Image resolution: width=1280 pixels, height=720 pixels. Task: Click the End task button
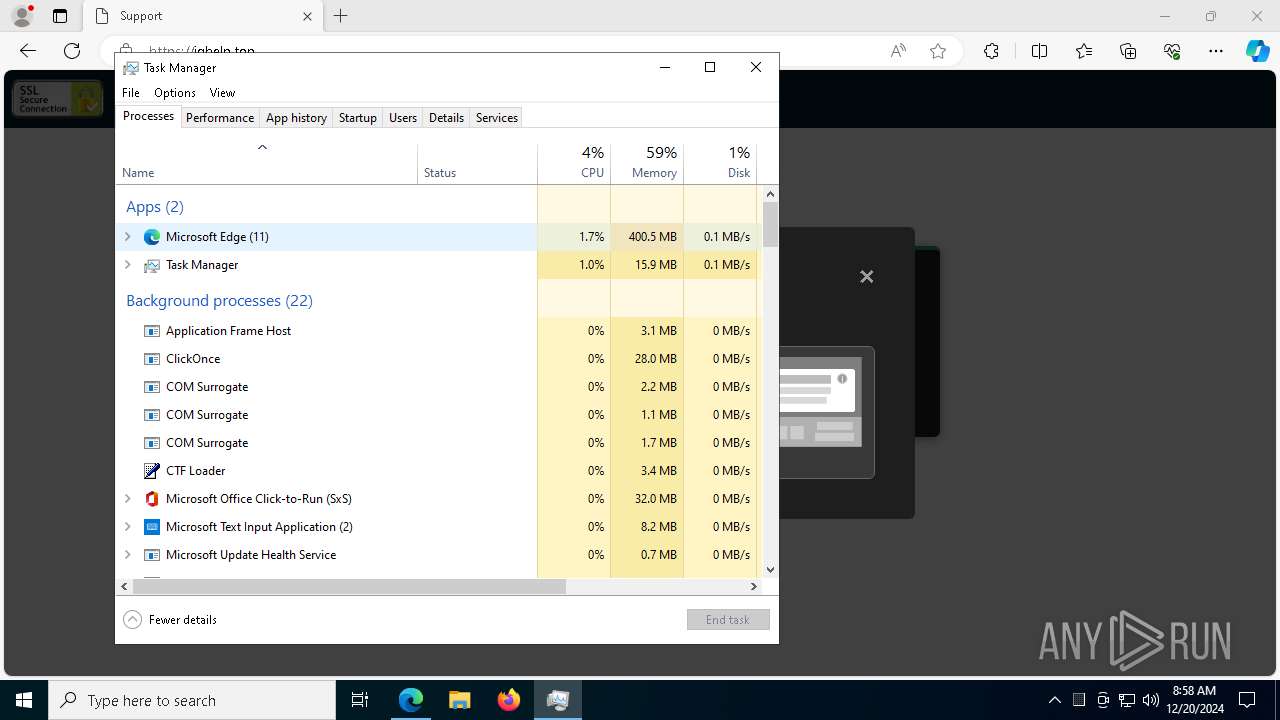click(x=728, y=620)
